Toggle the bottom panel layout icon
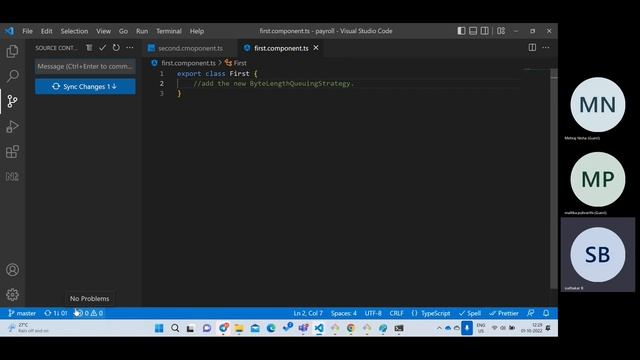 pos(473,31)
